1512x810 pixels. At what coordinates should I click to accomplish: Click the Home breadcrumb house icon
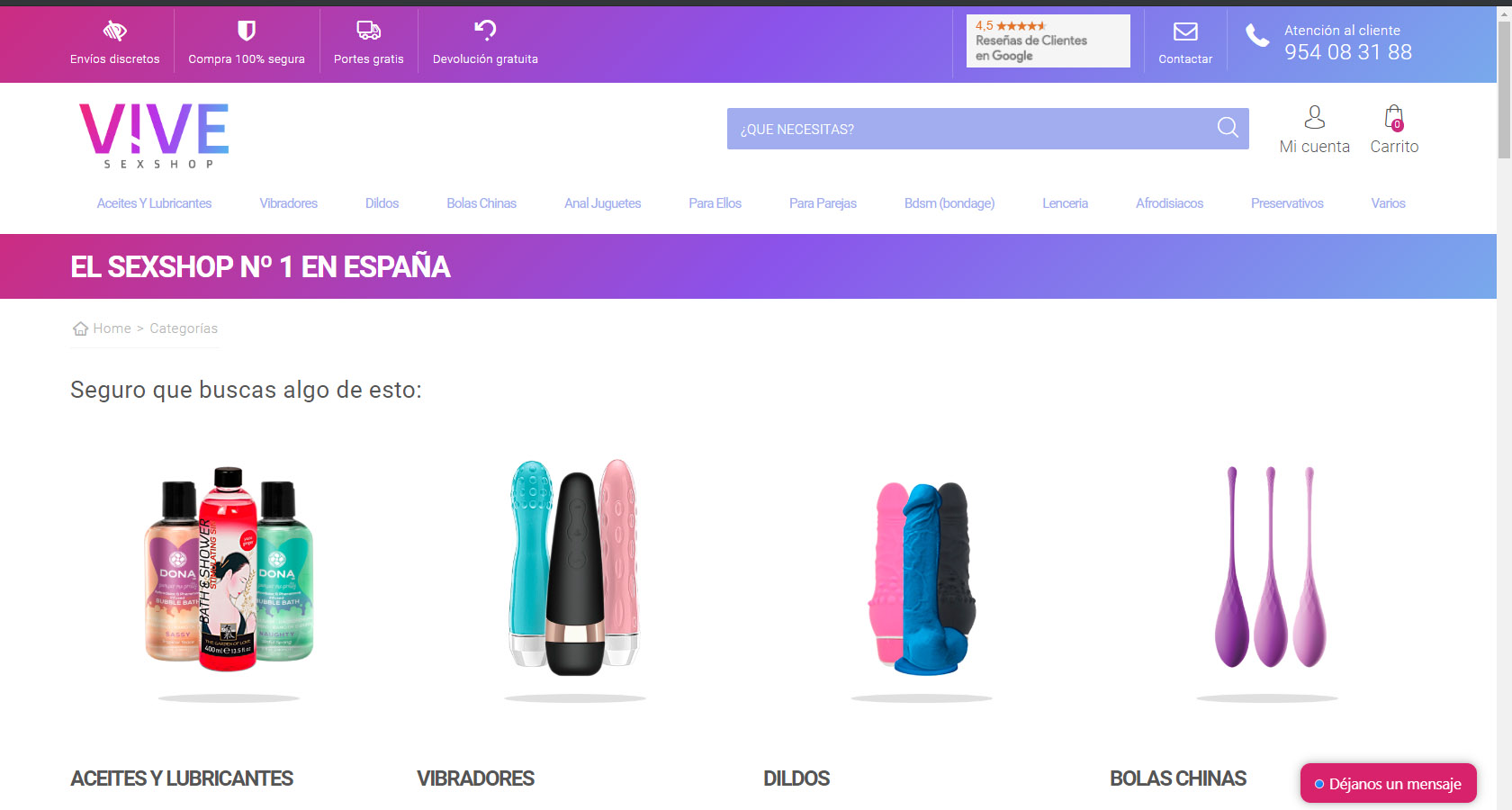pos(80,328)
